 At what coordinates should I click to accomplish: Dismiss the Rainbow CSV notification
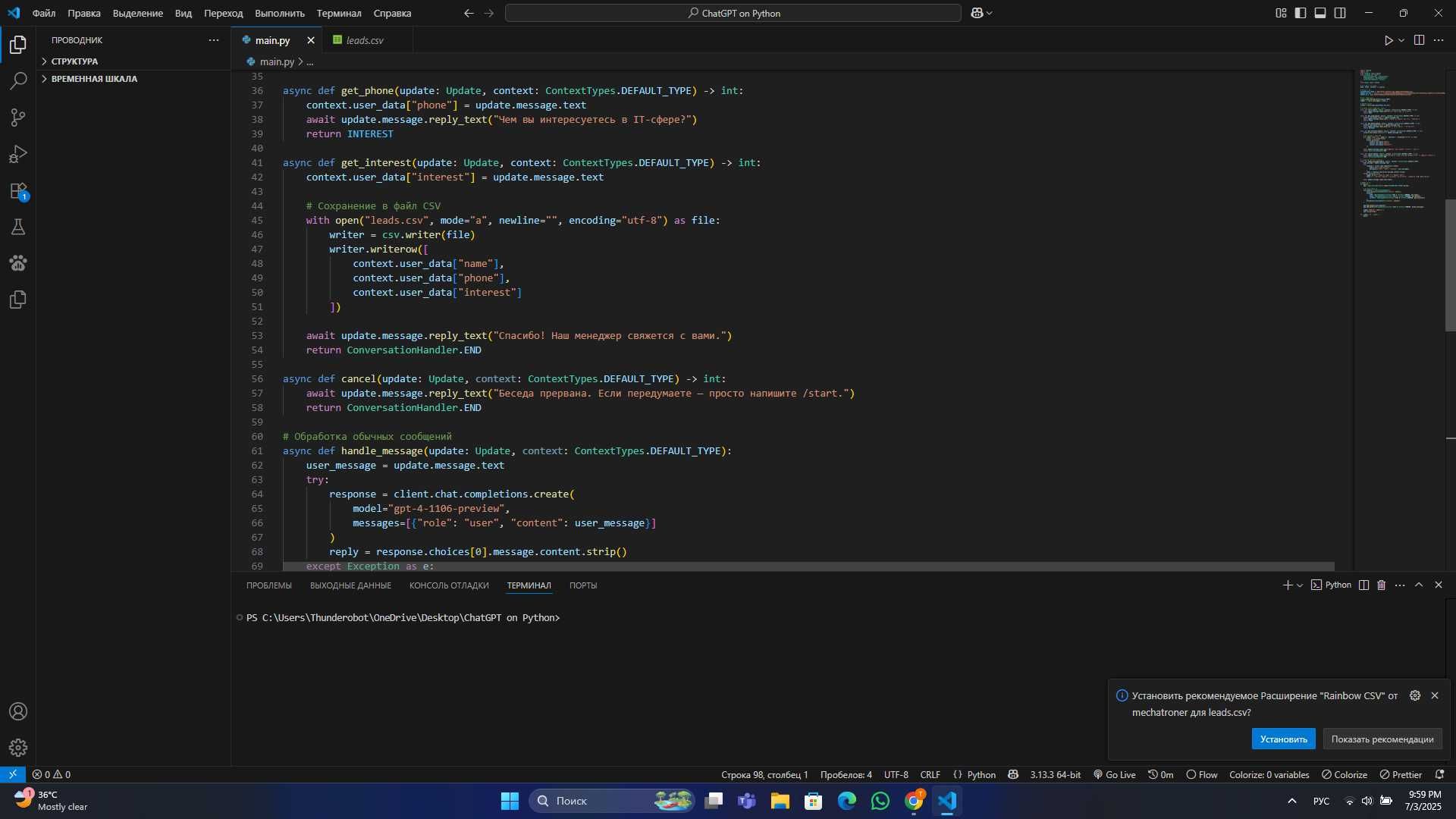[x=1434, y=695]
